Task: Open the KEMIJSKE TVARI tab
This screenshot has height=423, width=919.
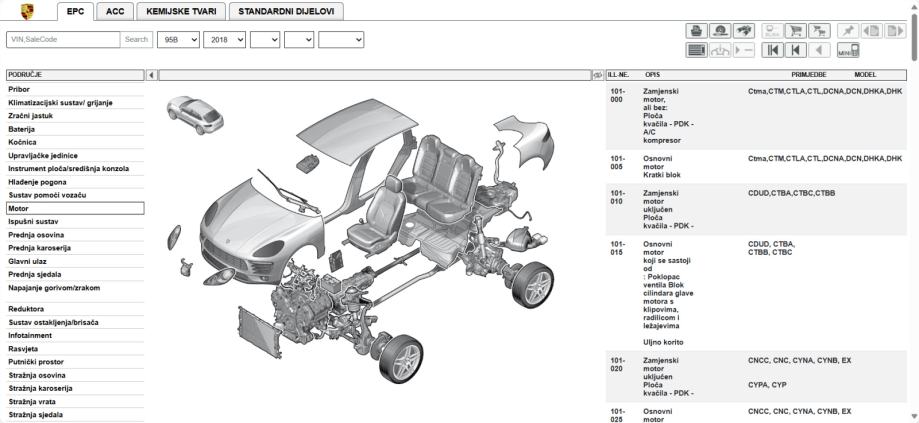Action: pos(181,11)
